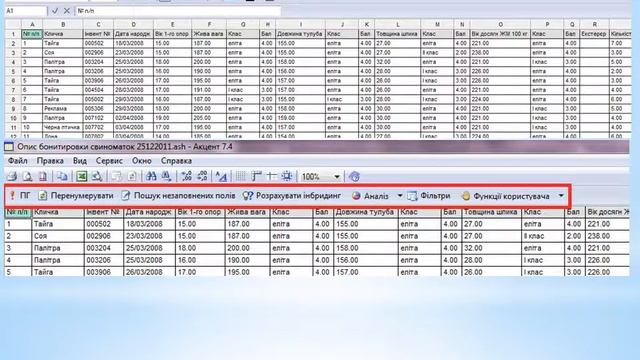The width and height of the screenshot is (640, 360).
Task: Click the A1 name box in spreadsheet
Action: [26, 11]
